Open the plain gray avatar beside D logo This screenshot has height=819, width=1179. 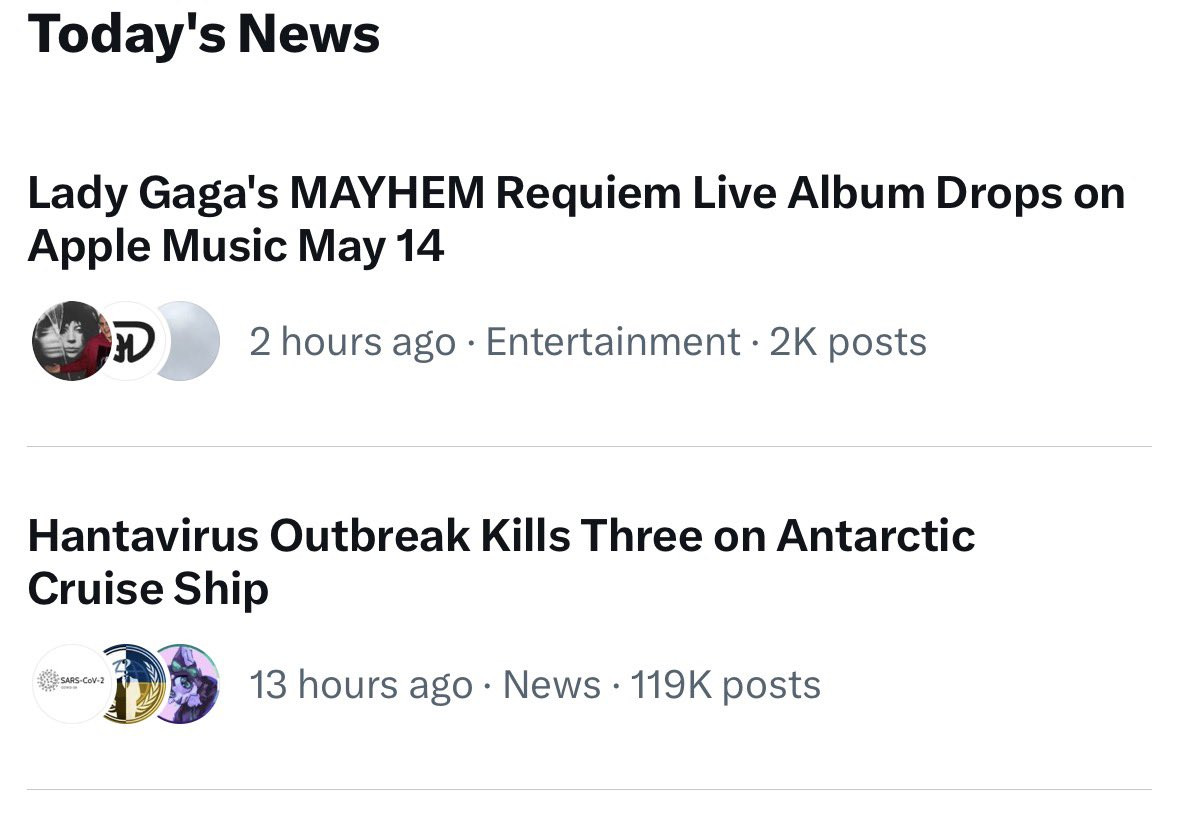[x=186, y=341]
